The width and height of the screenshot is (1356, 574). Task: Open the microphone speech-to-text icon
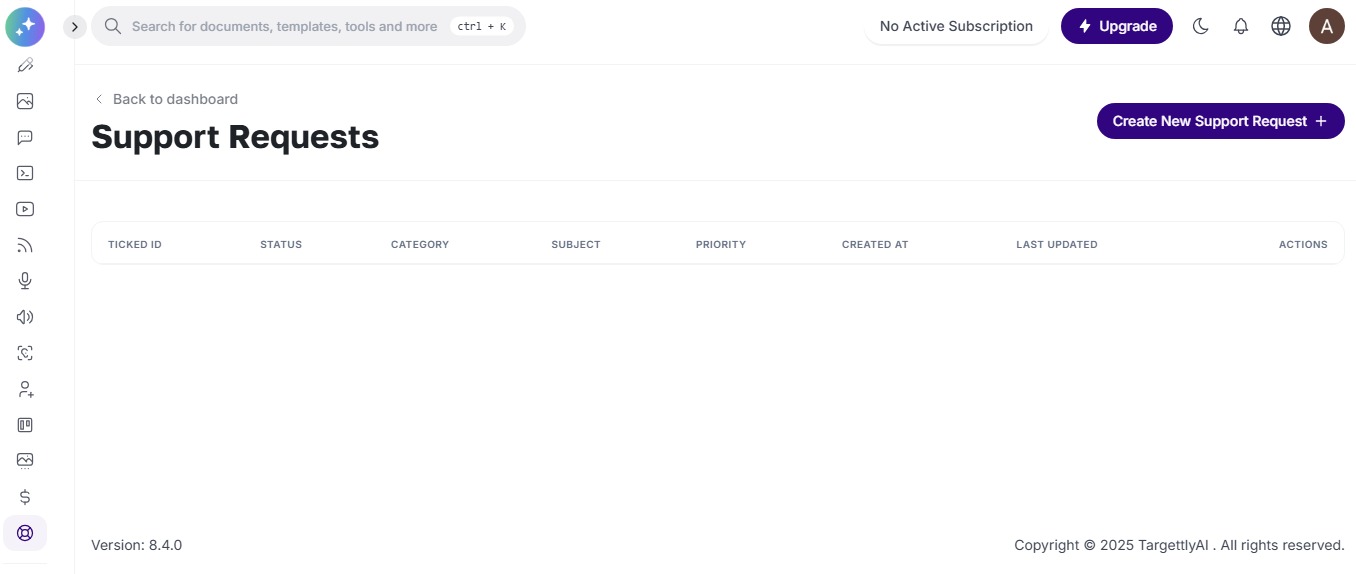coord(25,281)
